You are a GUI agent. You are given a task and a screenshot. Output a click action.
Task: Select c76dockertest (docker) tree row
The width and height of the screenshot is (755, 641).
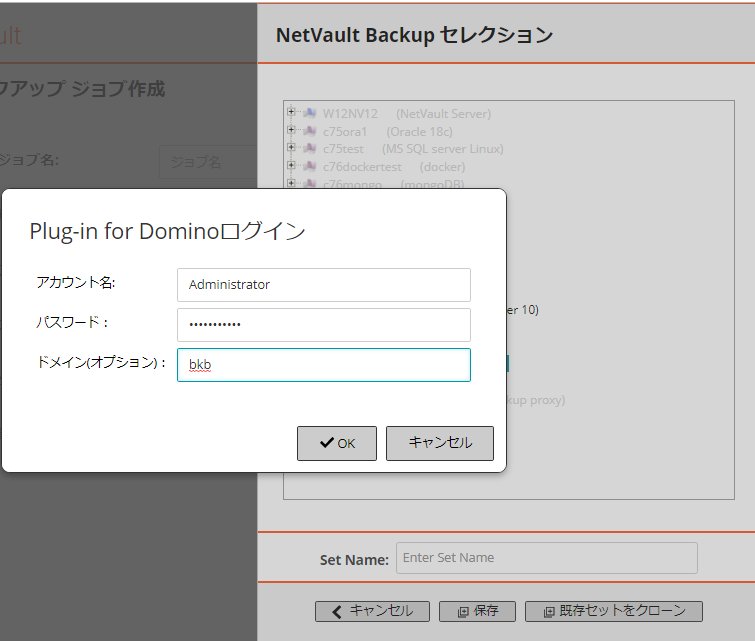coord(394,167)
